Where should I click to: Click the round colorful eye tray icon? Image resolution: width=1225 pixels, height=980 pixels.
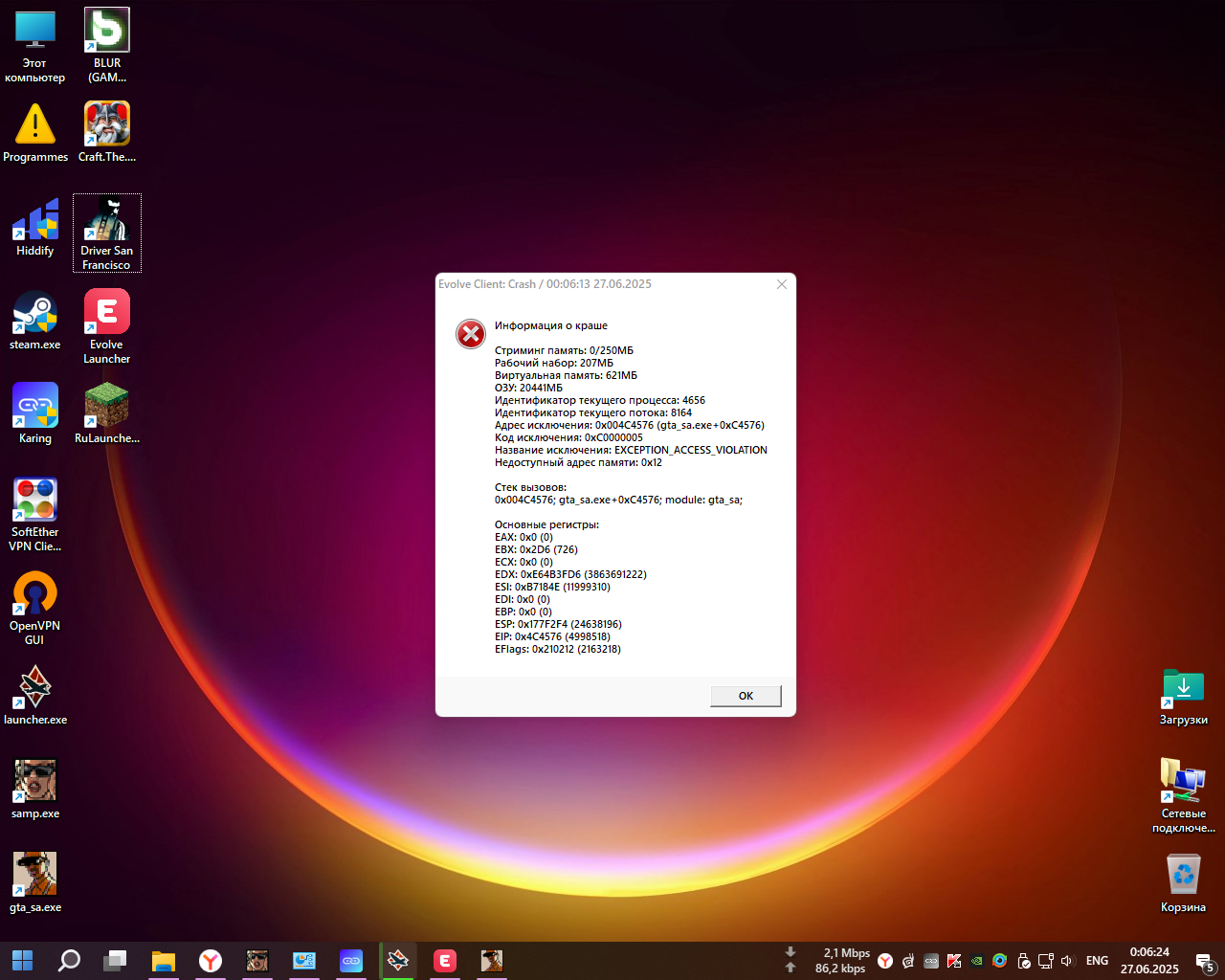pos(1000,961)
